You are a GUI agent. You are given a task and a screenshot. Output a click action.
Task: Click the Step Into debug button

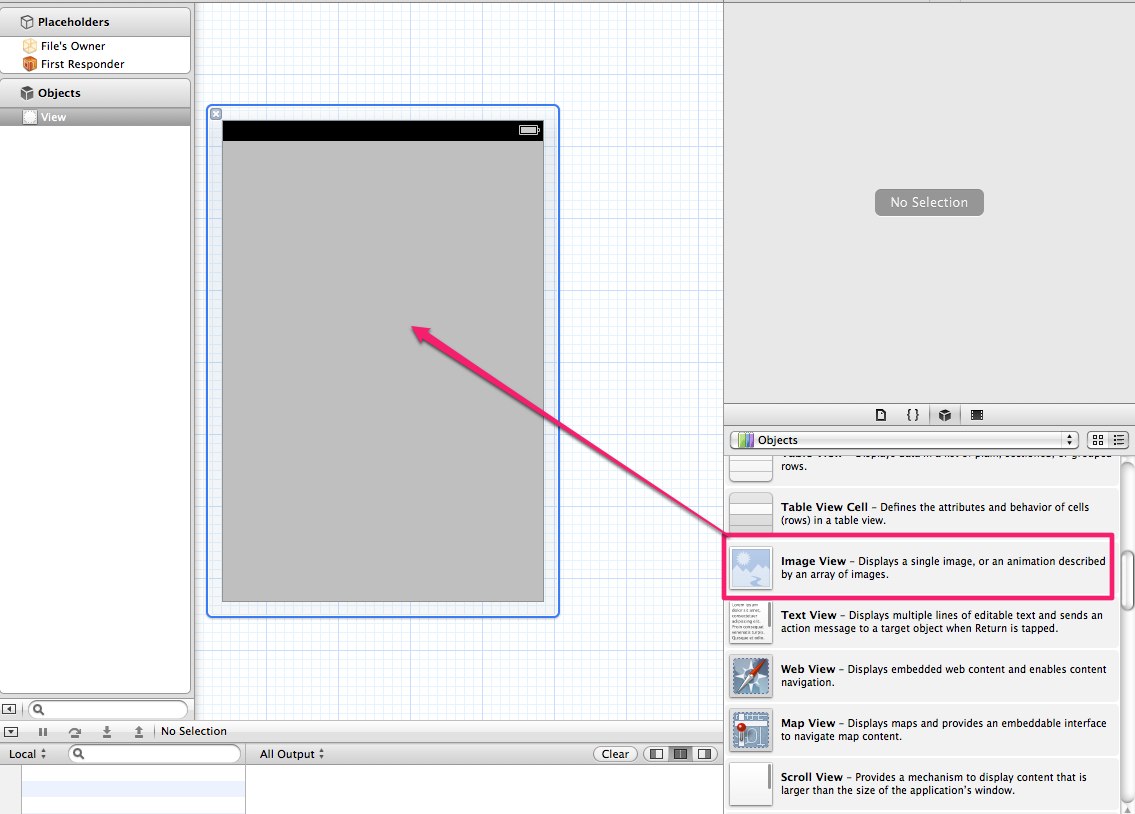pos(106,732)
